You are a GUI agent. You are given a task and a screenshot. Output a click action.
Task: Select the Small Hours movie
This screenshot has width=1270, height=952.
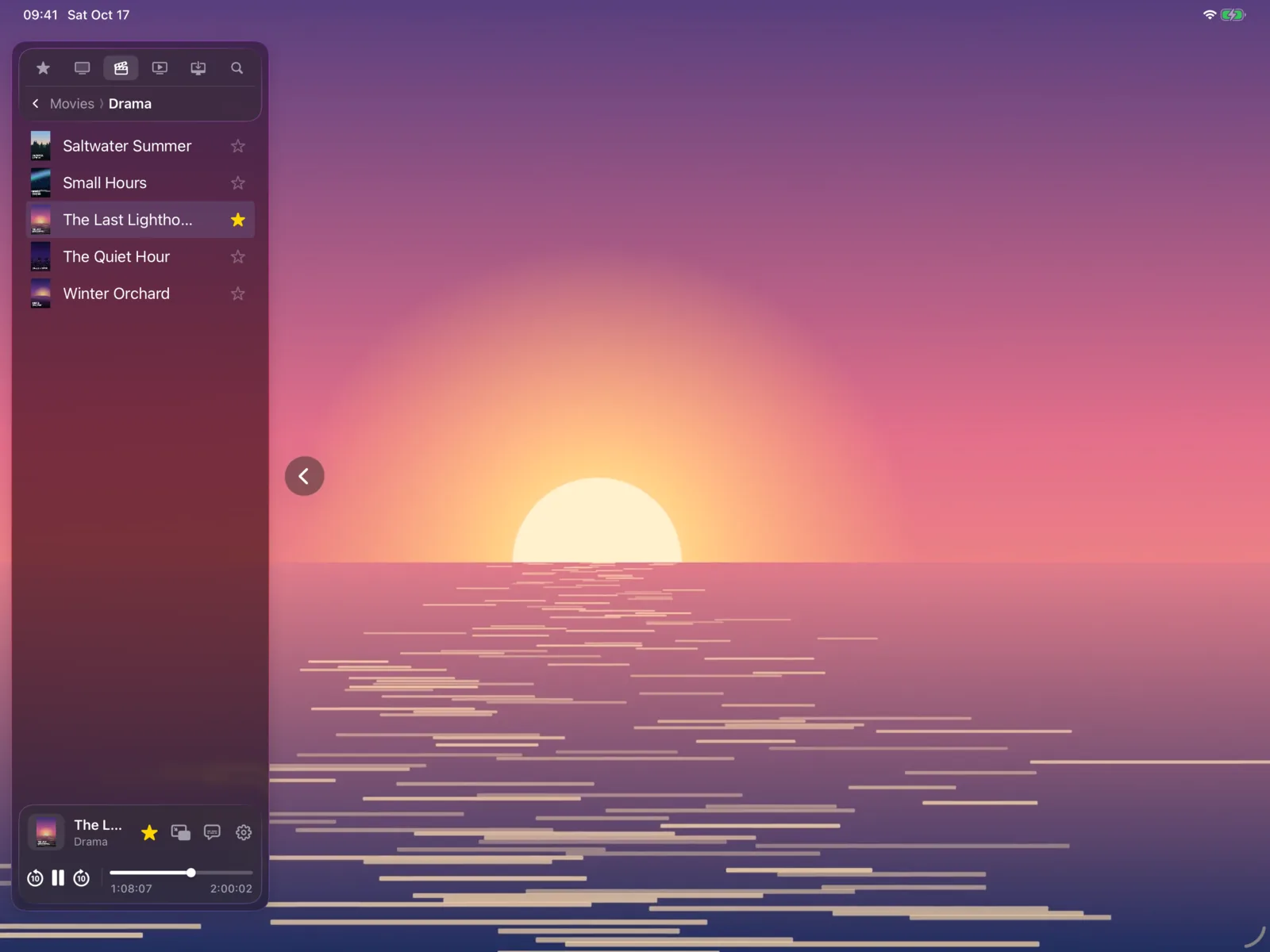[140, 183]
